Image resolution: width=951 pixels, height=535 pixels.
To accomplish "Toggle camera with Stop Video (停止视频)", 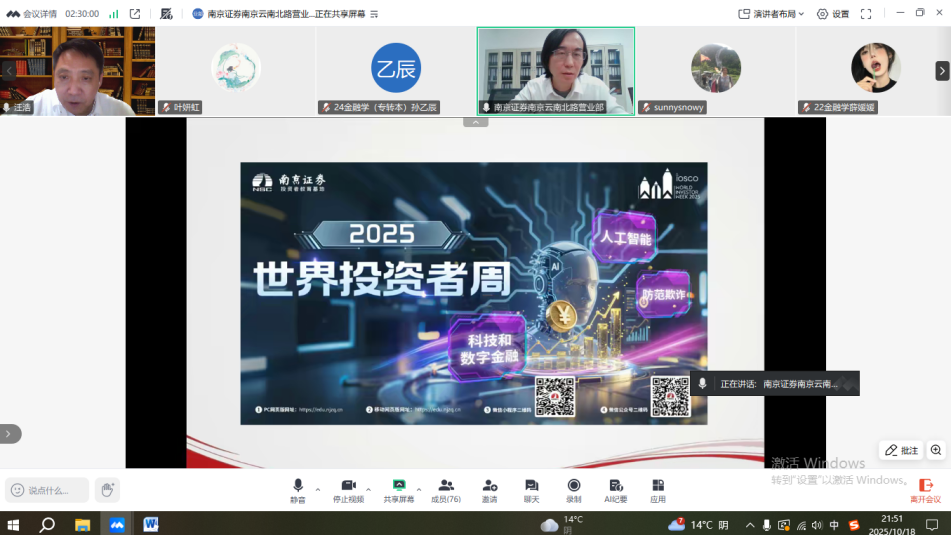I will pos(348,490).
